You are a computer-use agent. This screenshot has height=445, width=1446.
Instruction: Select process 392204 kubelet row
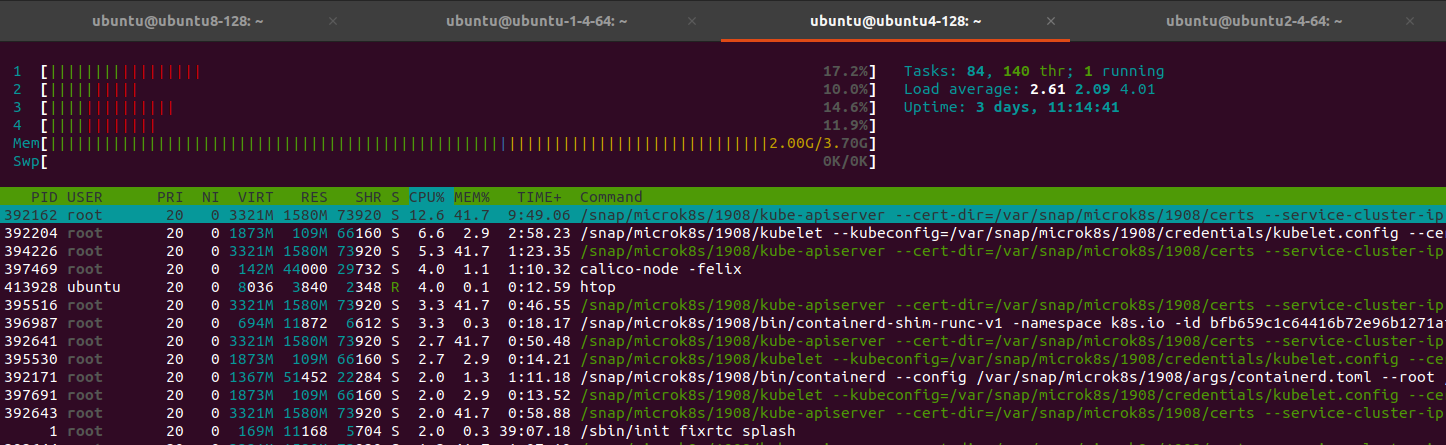(723, 233)
